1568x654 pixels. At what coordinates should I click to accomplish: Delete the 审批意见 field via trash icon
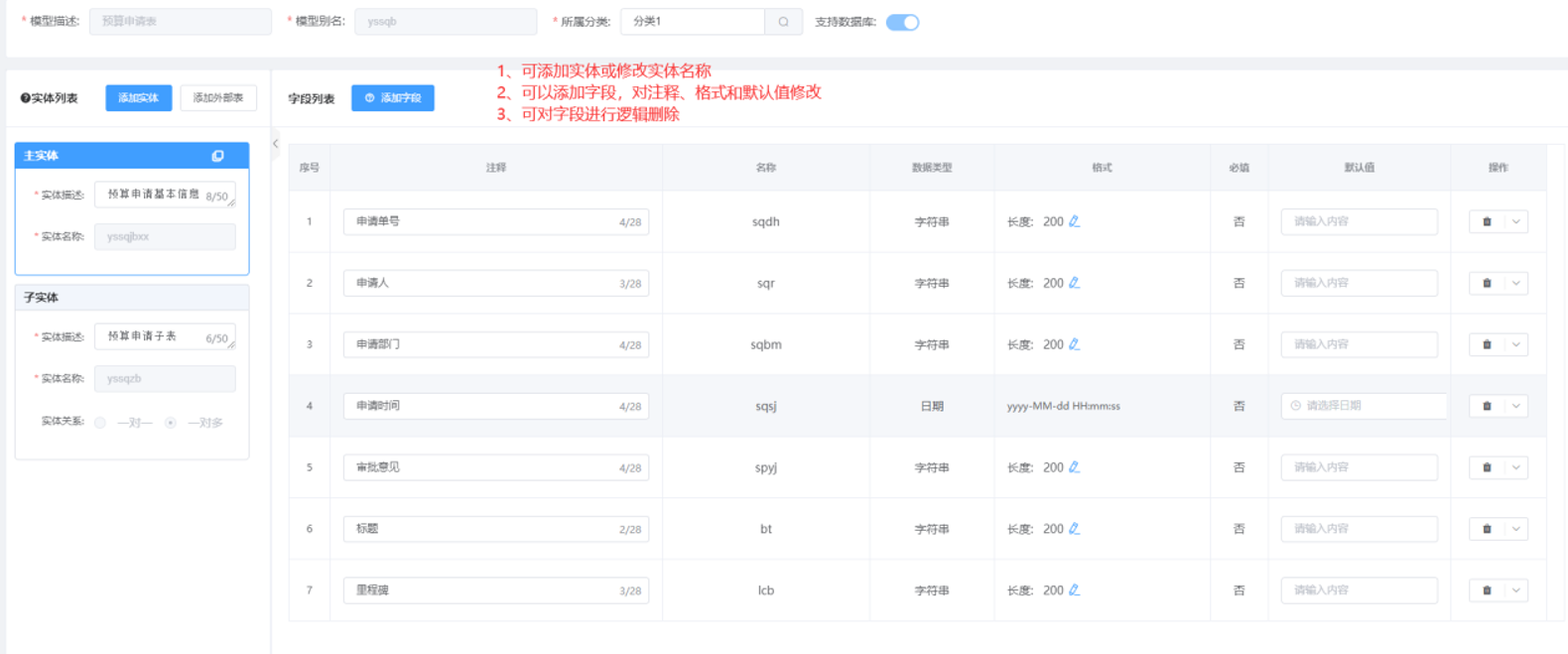point(1487,467)
